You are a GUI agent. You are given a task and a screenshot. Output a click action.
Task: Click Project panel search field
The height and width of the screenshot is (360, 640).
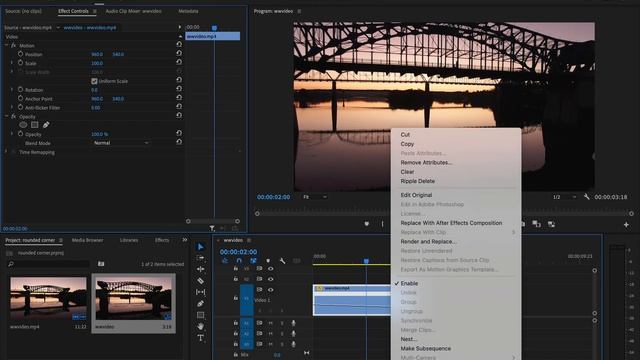[48, 264]
